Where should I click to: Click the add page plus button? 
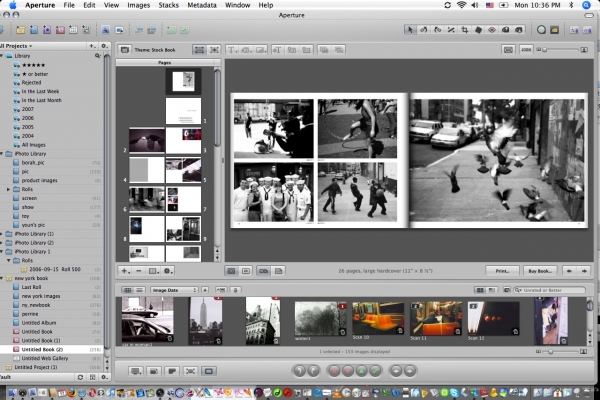pos(124,271)
